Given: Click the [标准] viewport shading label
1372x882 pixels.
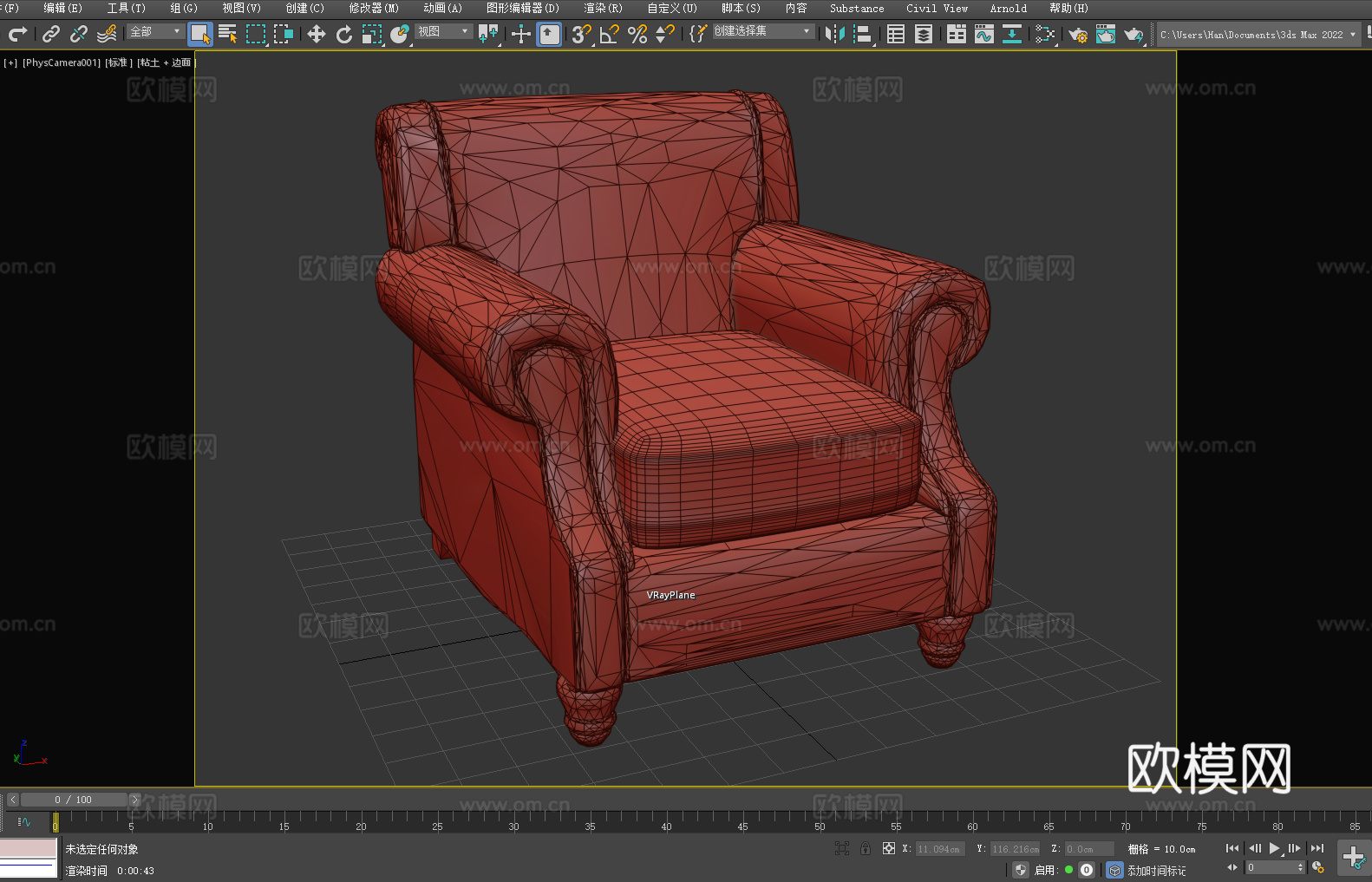Looking at the screenshot, I should pos(119,62).
